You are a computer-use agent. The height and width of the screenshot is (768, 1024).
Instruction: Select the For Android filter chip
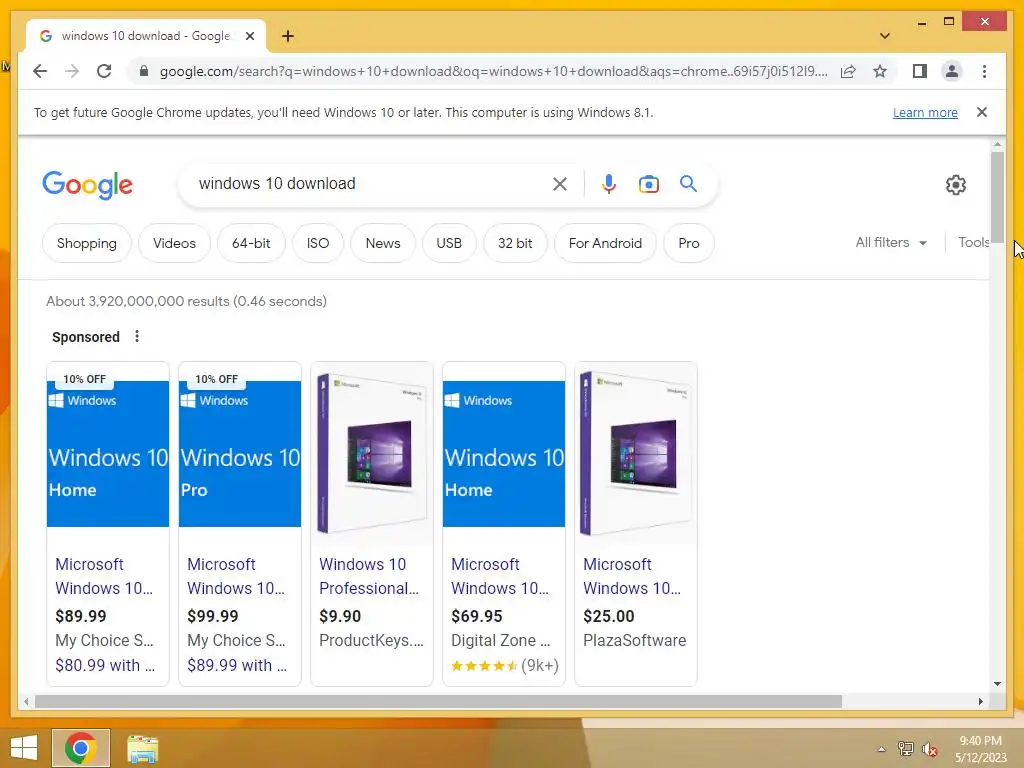click(x=605, y=243)
